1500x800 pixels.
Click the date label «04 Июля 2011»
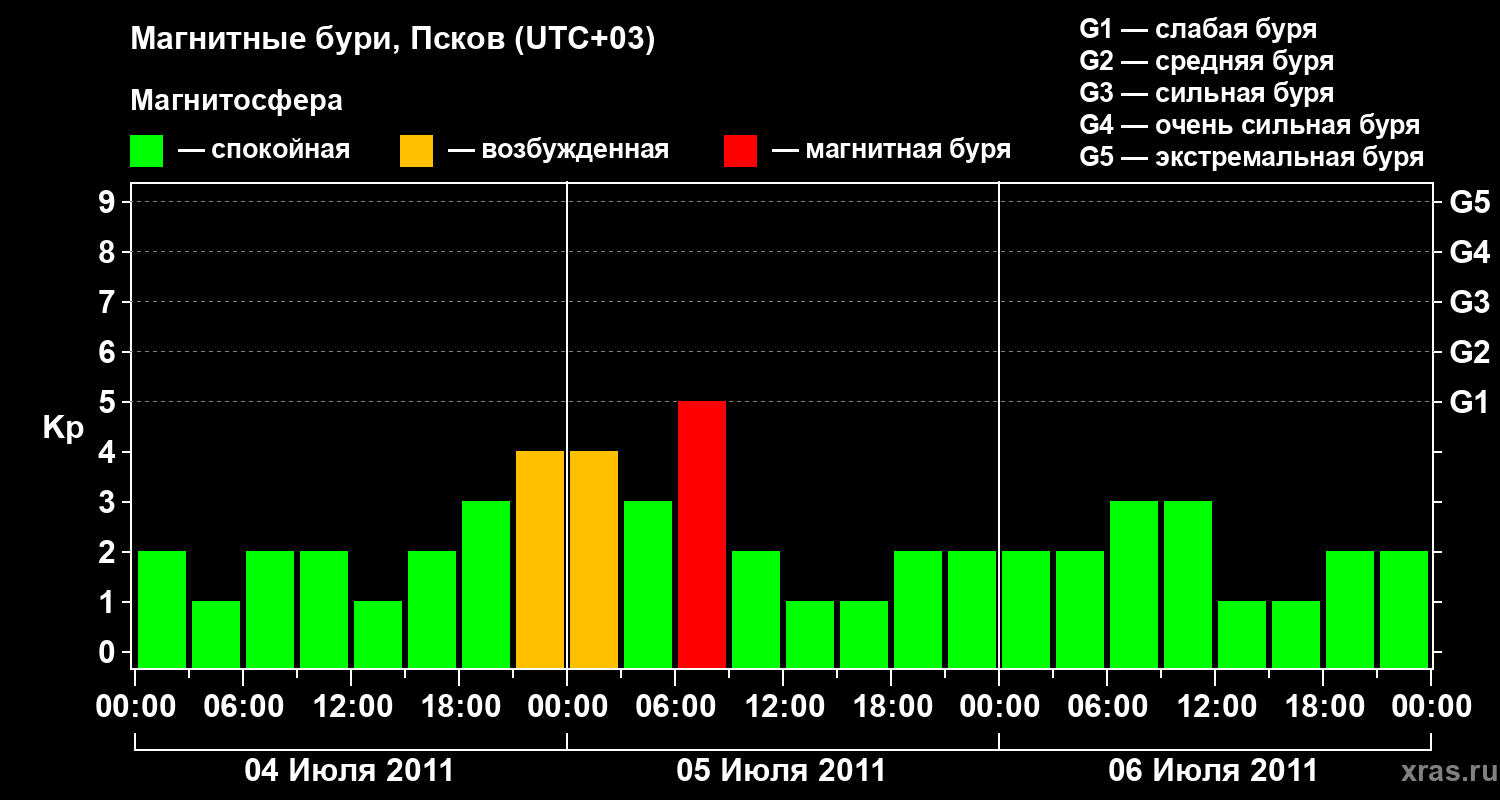[350, 770]
